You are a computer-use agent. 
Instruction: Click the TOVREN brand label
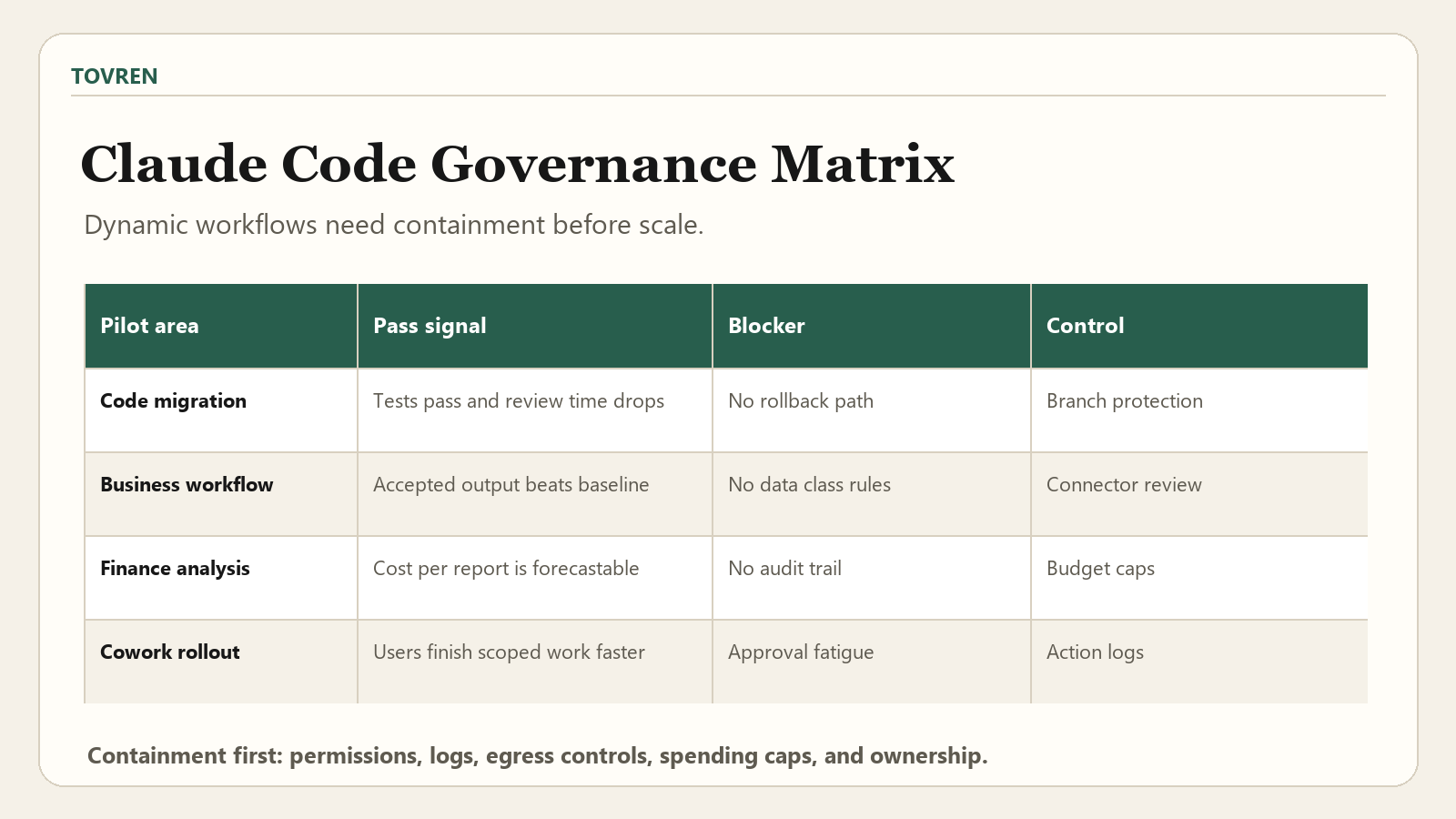tap(115, 76)
